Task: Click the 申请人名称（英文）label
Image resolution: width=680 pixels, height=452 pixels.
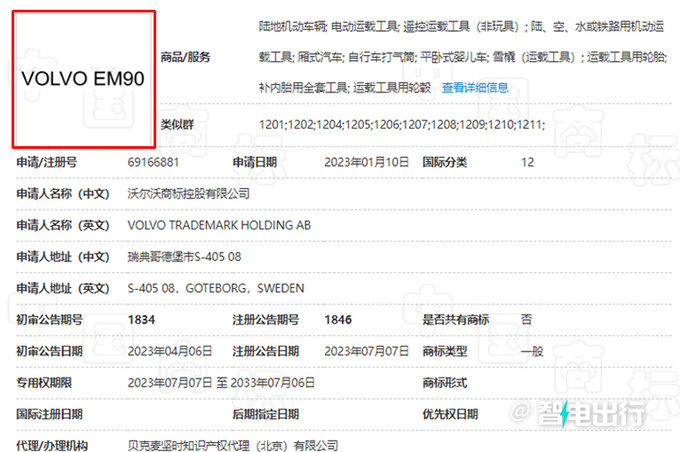Action: pos(63,226)
